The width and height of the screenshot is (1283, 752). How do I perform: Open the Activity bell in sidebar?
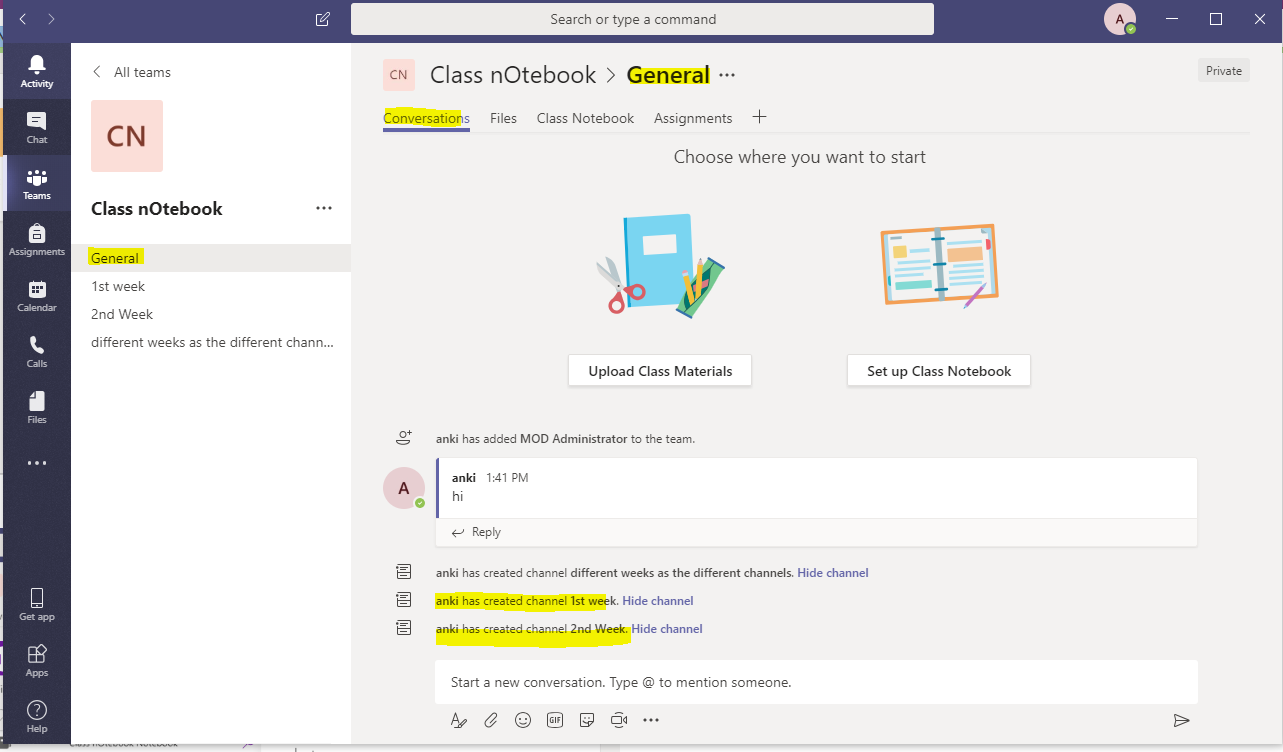pyautogui.click(x=37, y=71)
